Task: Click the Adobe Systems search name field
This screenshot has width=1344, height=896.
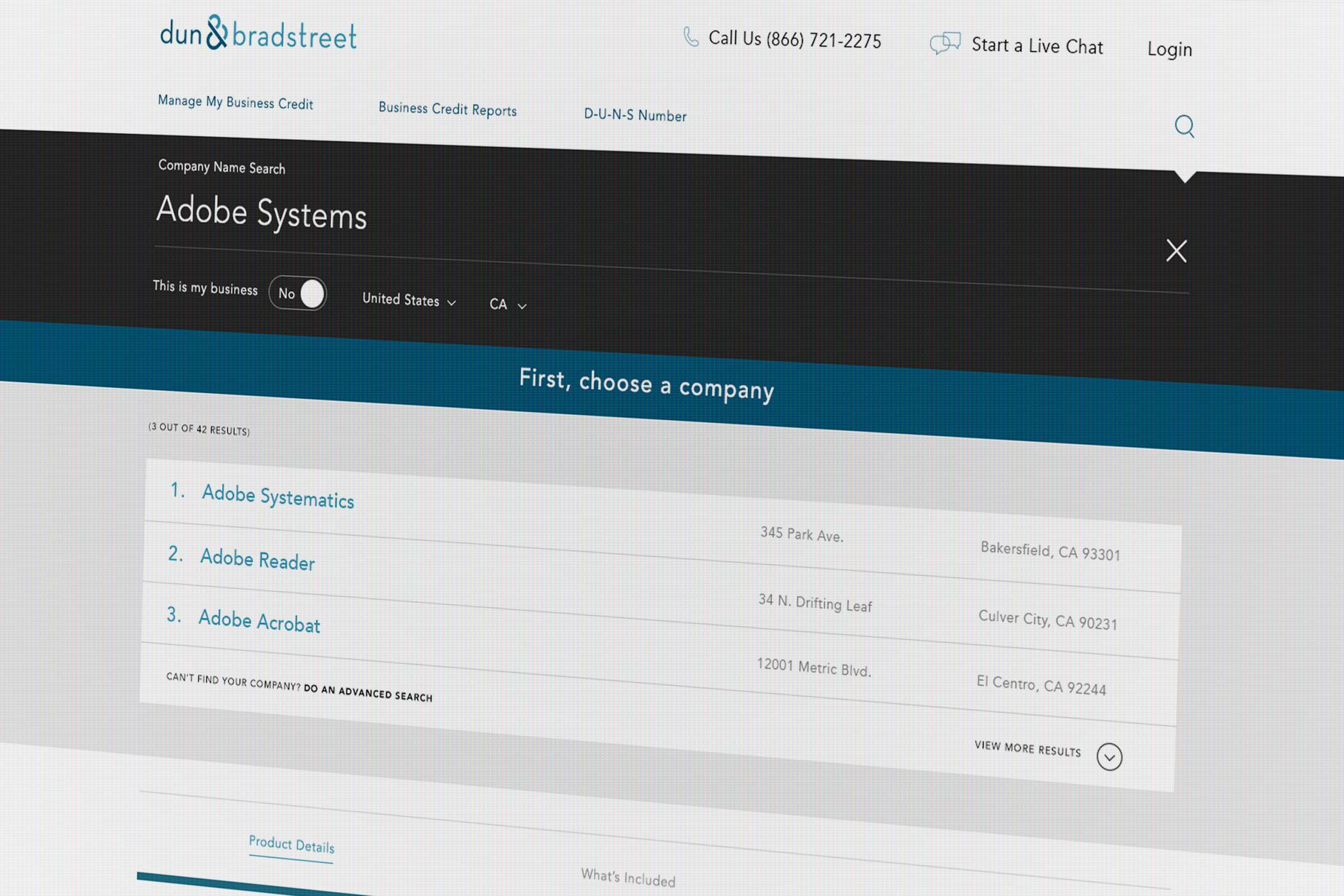Action: click(x=261, y=213)
